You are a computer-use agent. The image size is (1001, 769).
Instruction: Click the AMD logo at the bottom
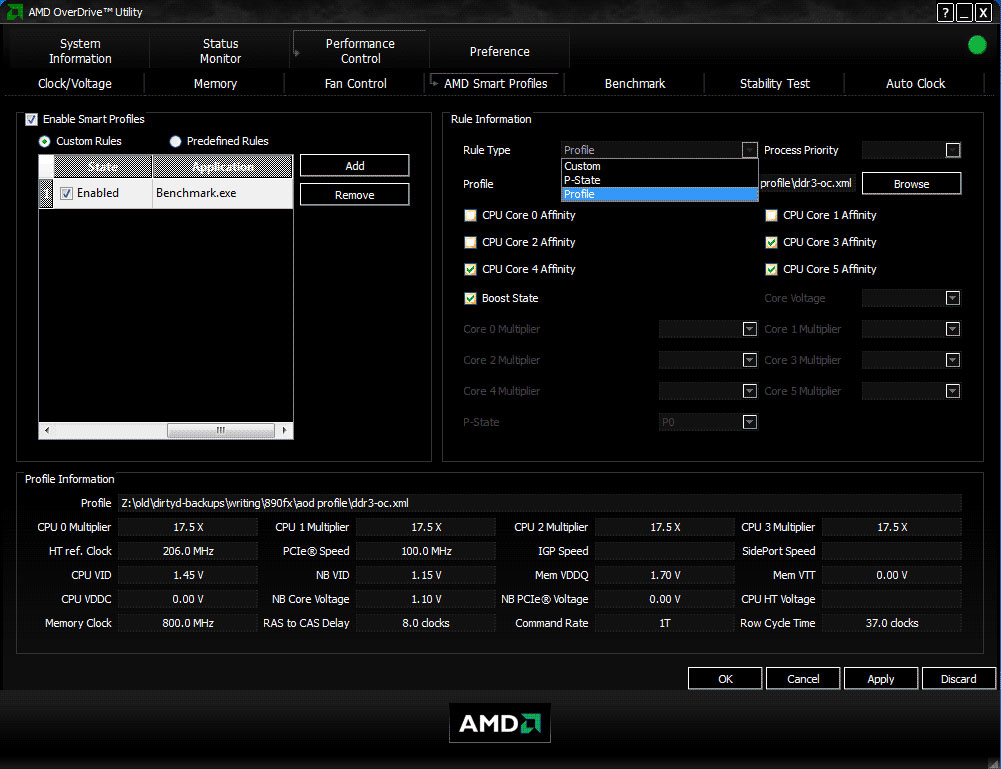coord(500,723)
